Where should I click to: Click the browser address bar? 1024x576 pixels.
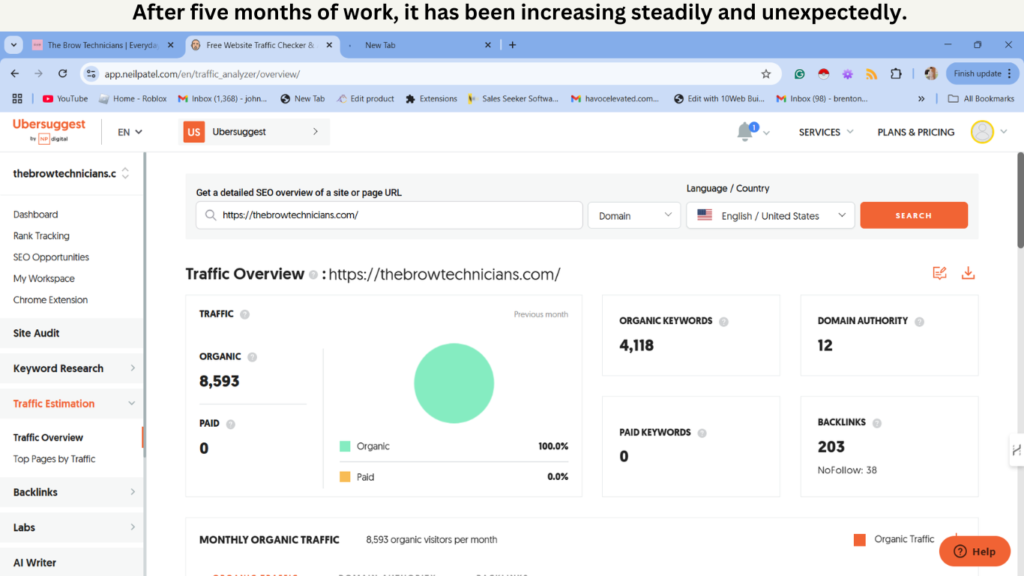coord(431,74)
